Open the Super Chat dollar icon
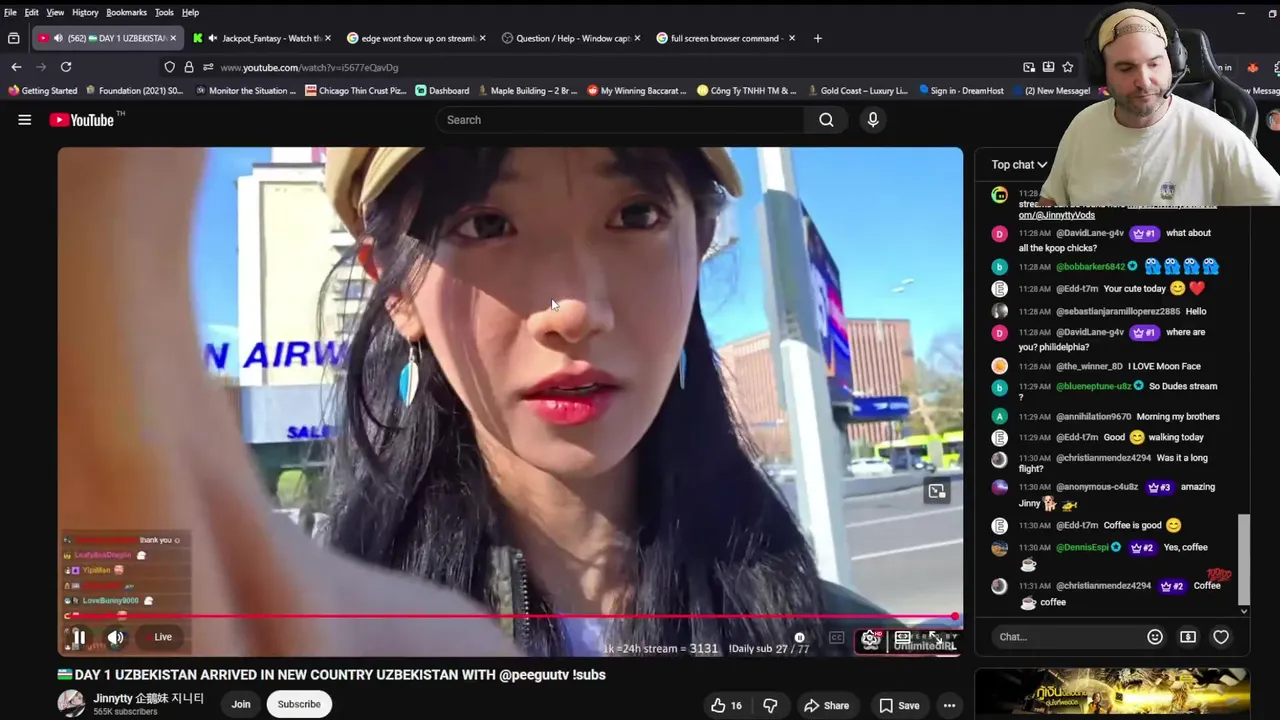 click(1188, 637)
